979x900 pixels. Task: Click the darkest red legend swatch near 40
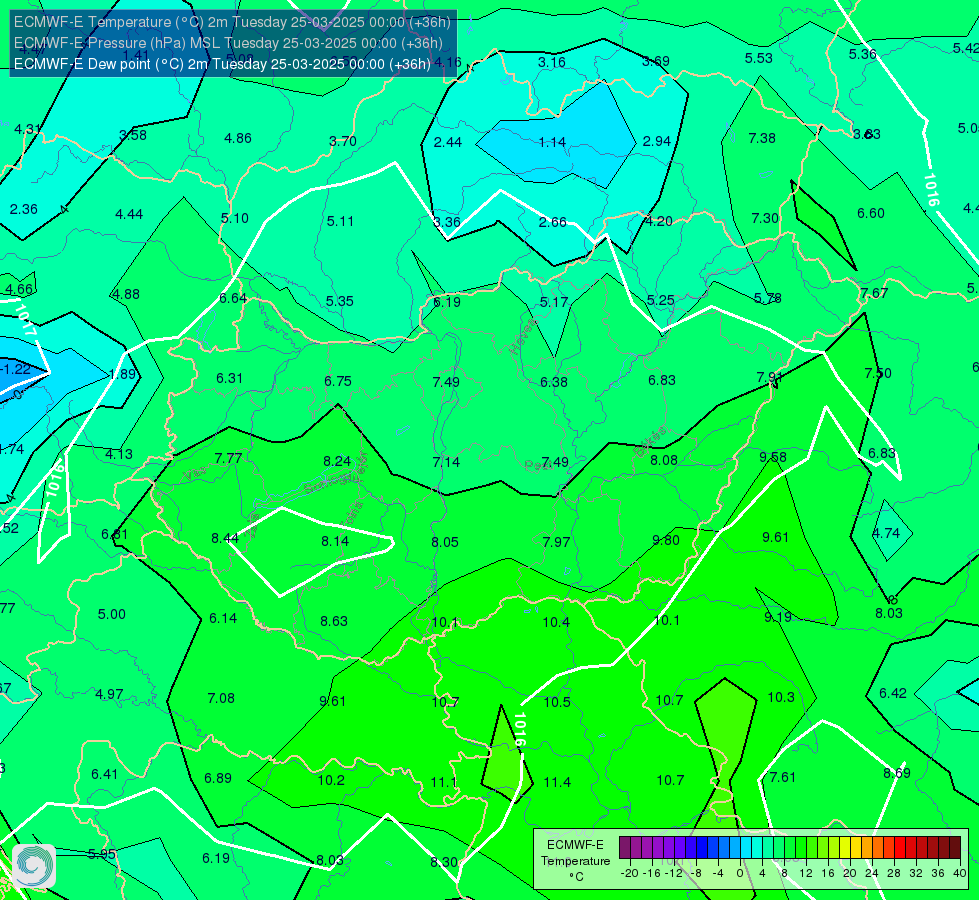[955, 848]
